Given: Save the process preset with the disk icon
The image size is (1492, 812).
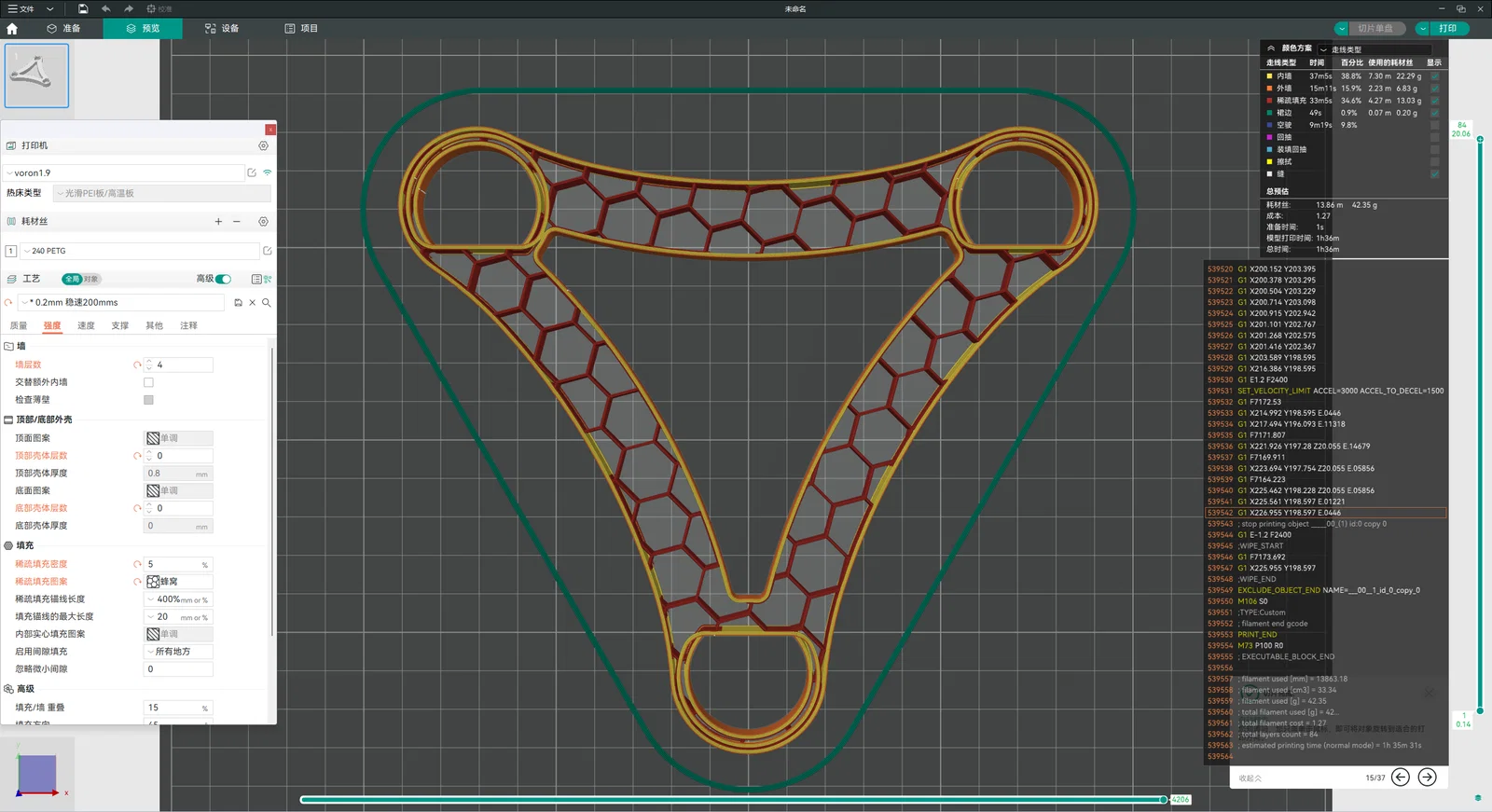Looking at the screenshot, I should [x=238, y=303].
